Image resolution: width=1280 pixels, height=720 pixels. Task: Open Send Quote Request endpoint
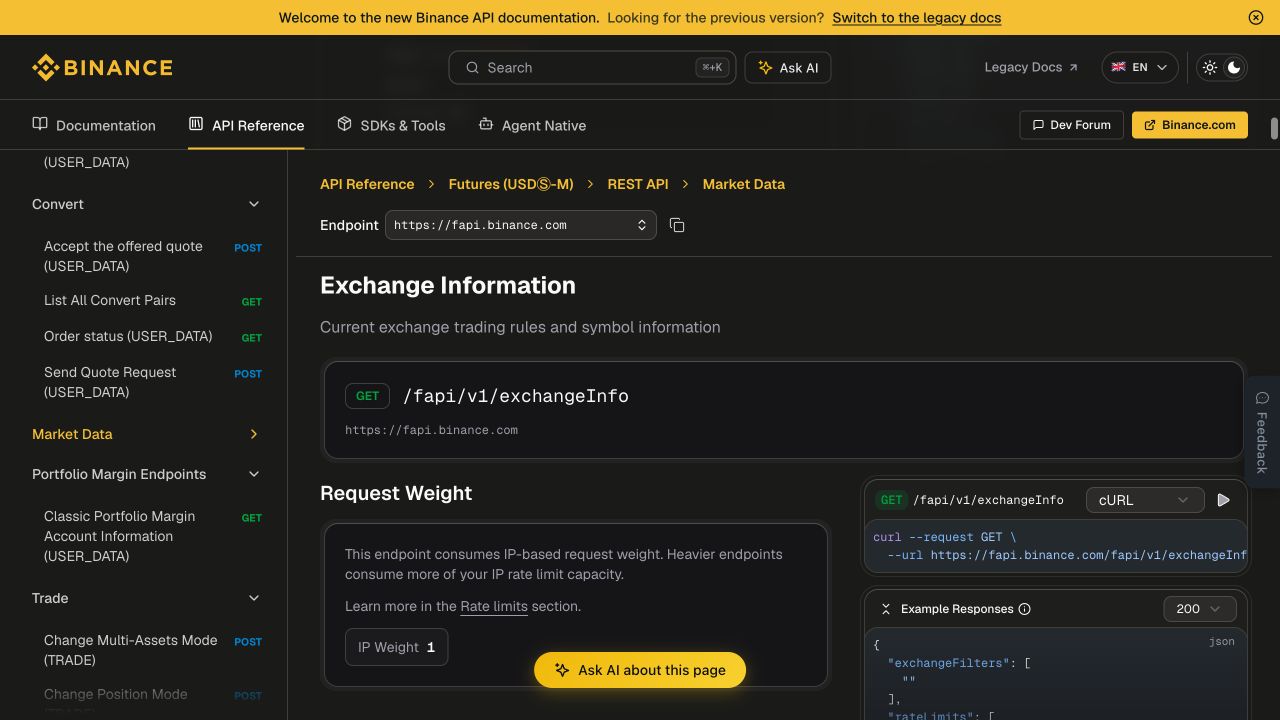[153, 382]
